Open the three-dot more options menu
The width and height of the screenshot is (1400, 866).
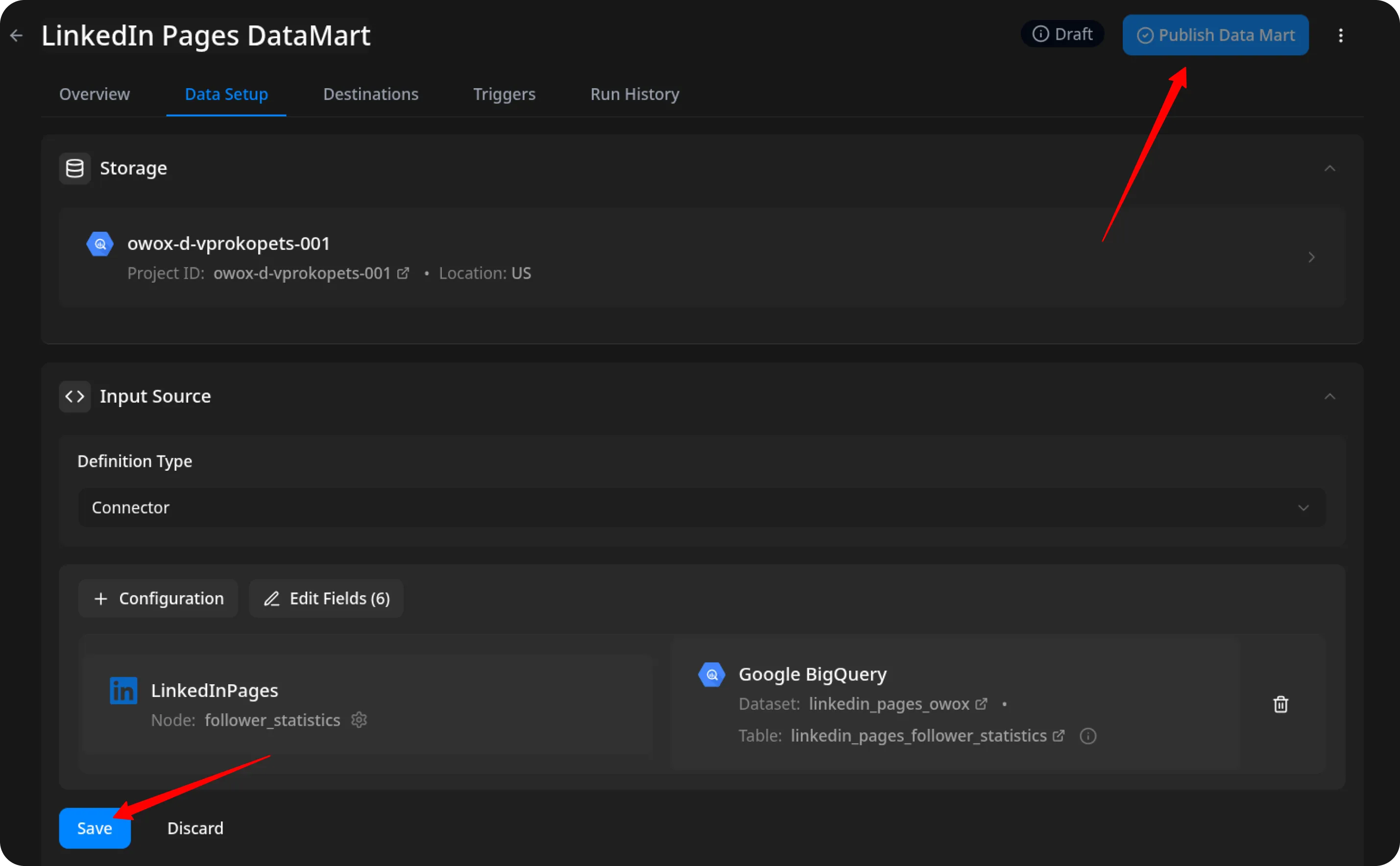(x=1340, y=35)
